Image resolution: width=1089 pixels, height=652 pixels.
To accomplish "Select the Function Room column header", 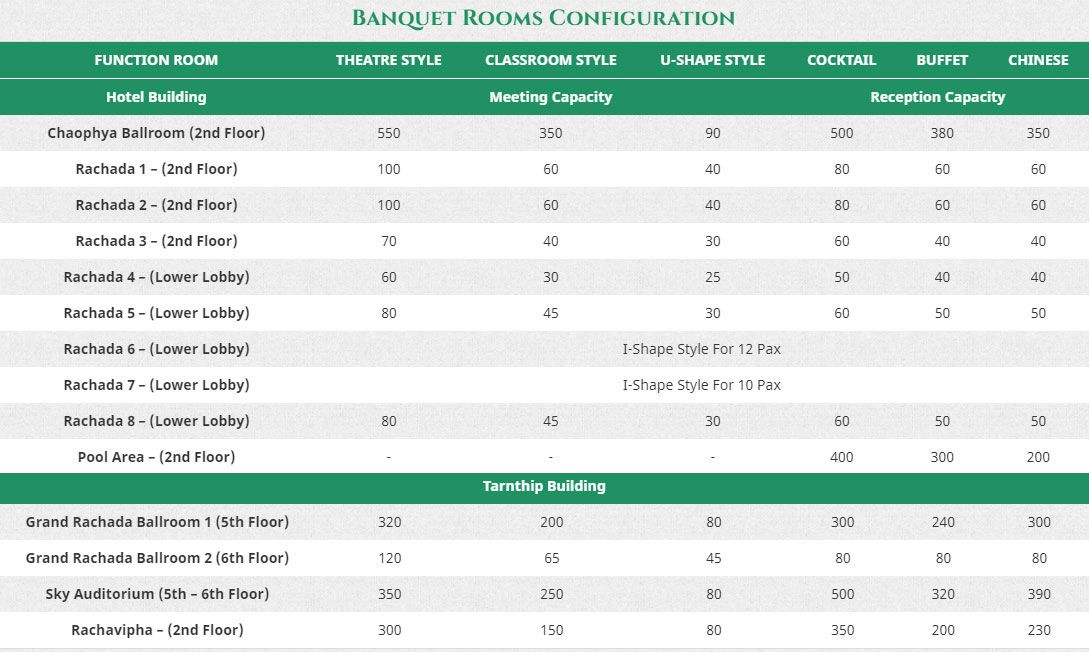I will (x=156, y=60).
